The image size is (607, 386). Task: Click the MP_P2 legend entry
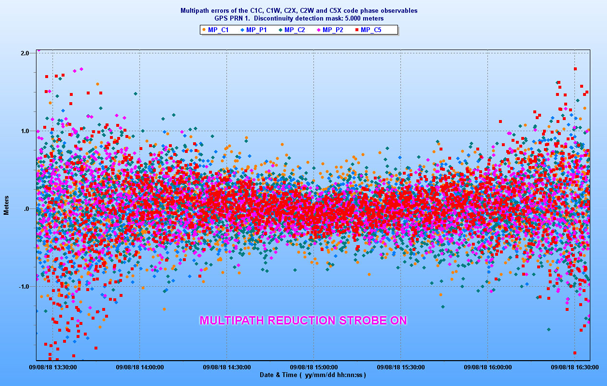(330, 30)
